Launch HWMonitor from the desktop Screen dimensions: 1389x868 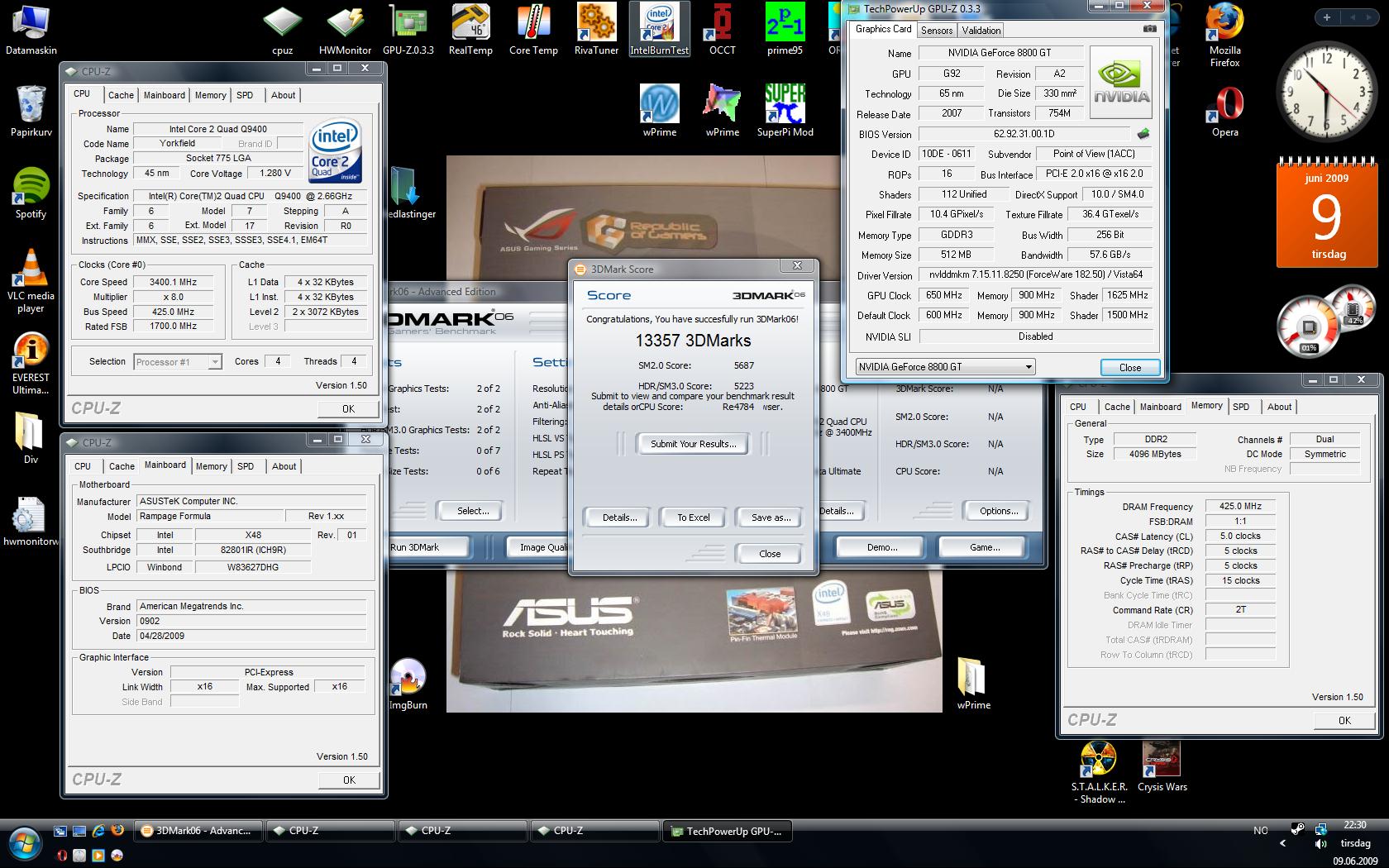click(x=345, y=30)
